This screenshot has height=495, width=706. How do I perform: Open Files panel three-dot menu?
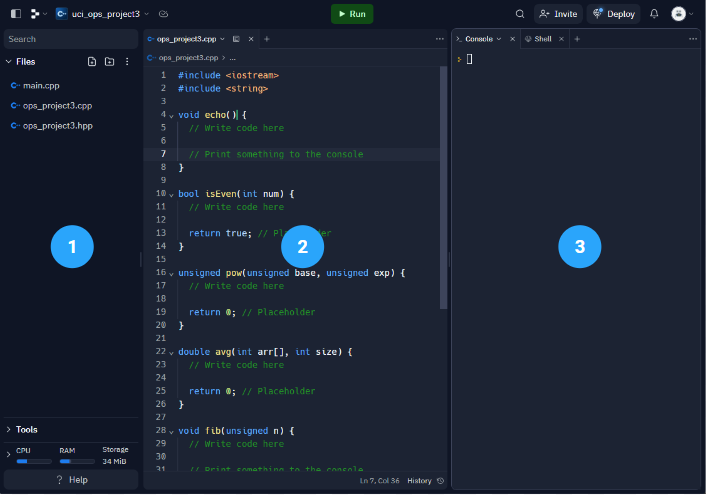127,62
